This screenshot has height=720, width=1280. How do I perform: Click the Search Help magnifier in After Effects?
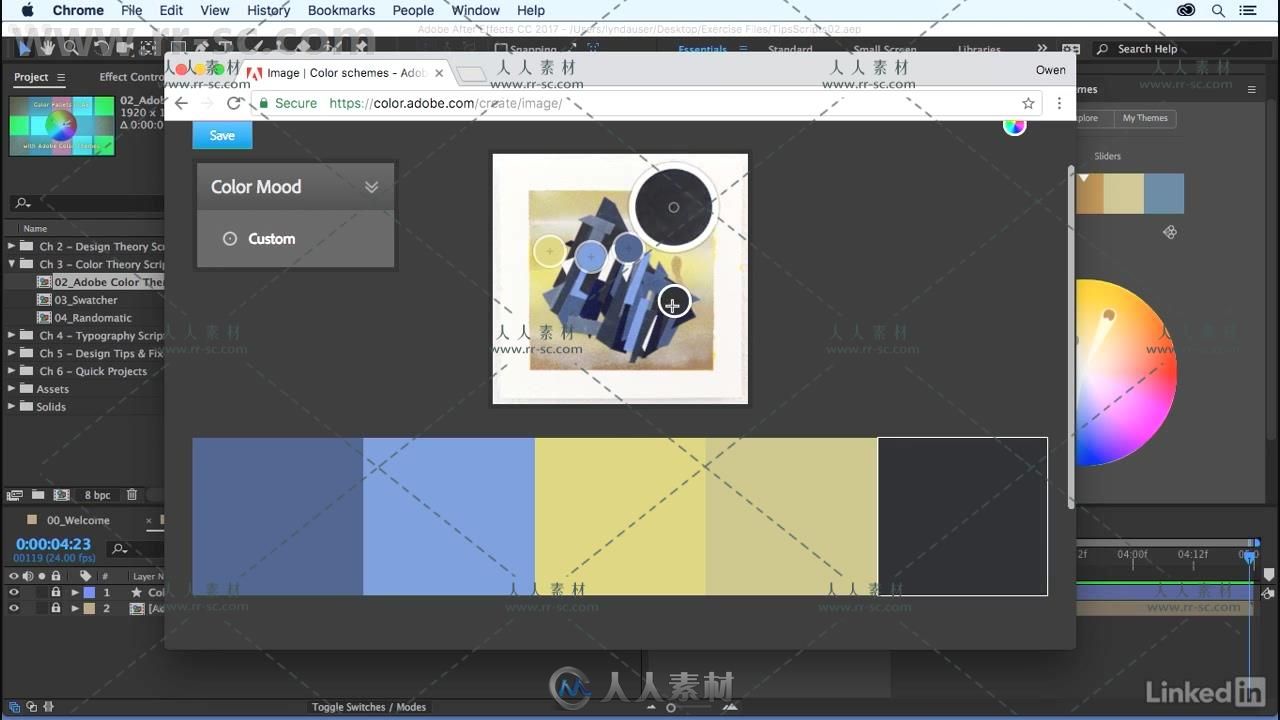[1103, 49]
